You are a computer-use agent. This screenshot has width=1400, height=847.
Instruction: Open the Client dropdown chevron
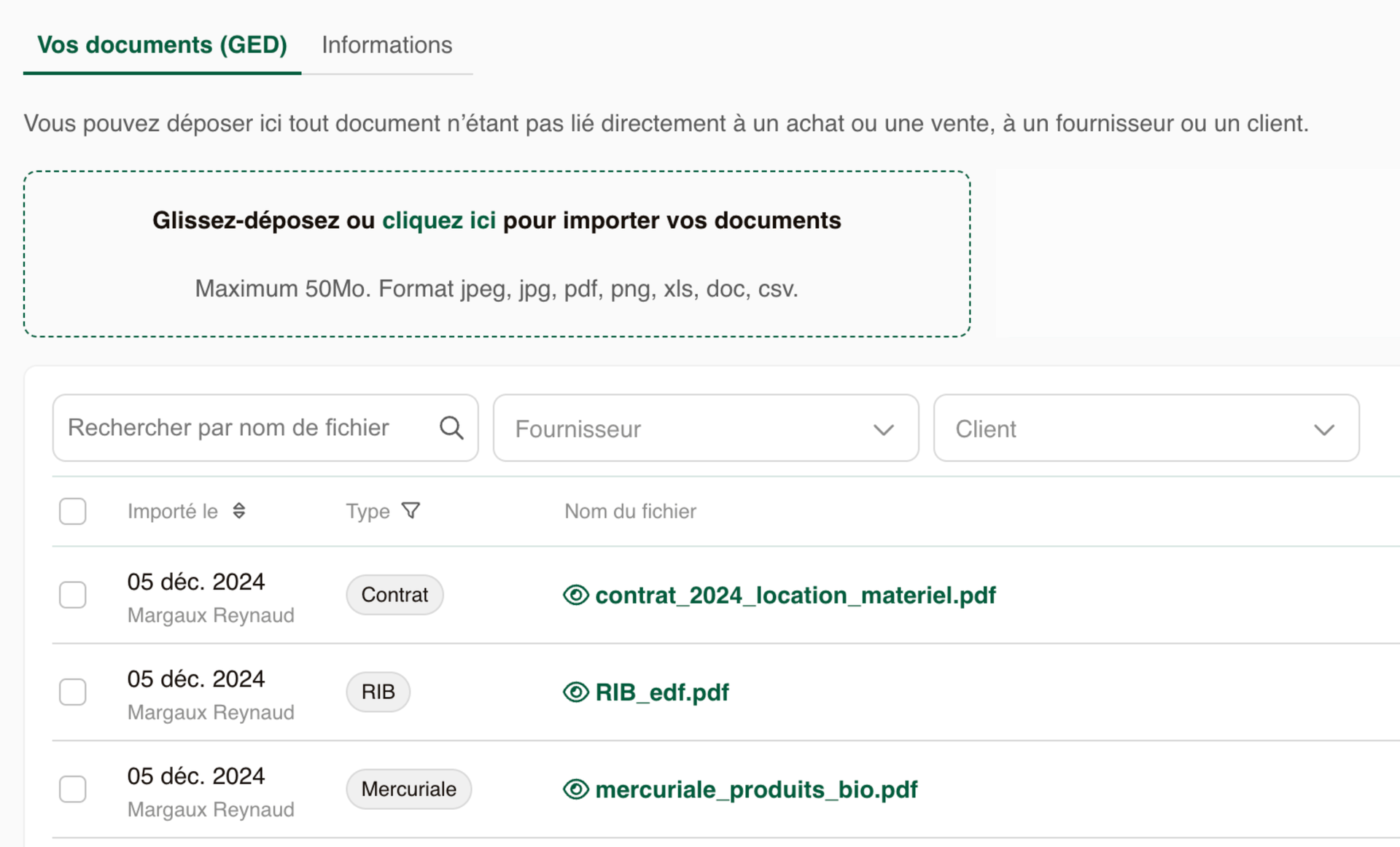coord(1323,429)
